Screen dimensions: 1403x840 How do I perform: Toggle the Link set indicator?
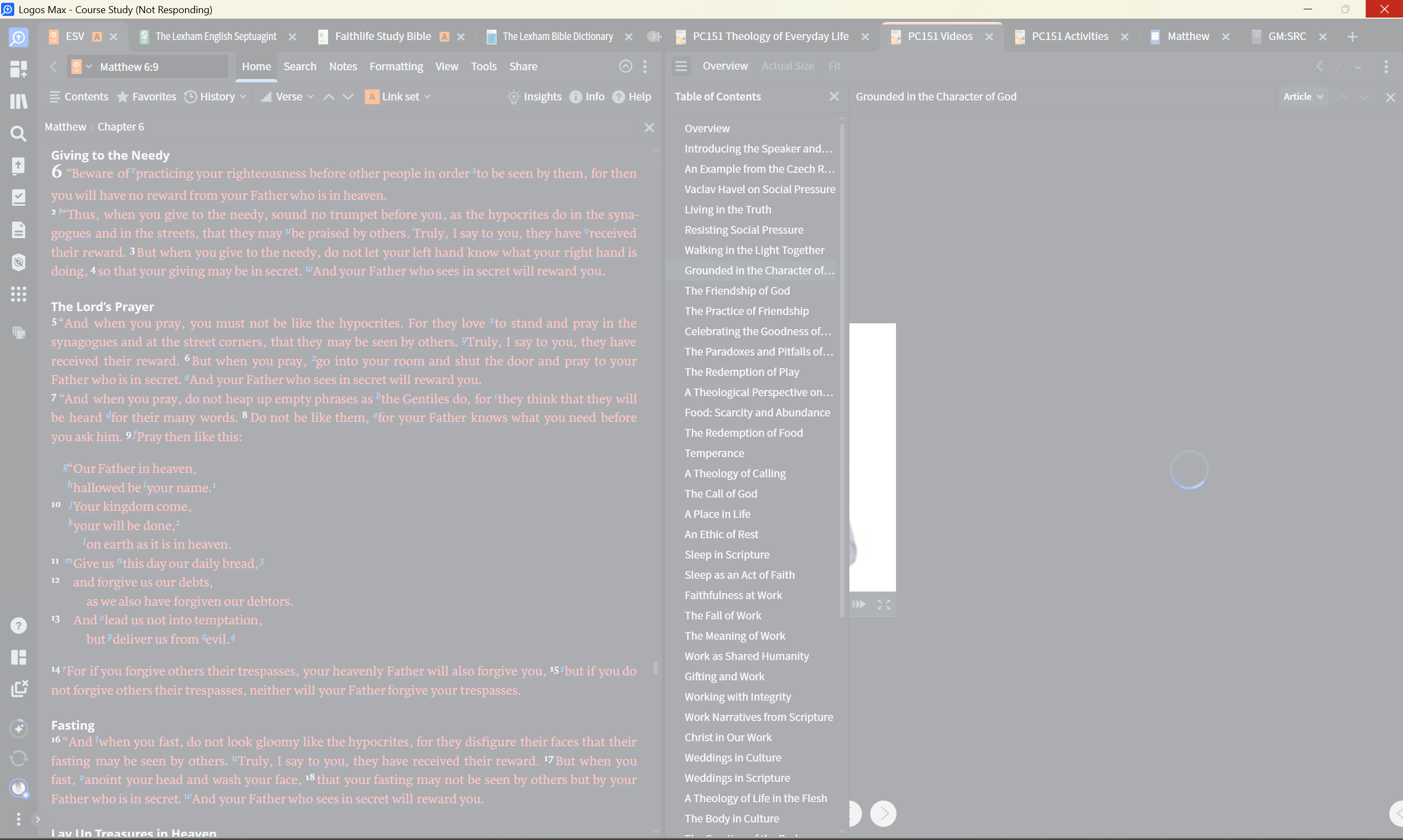(x=372, y=97)
